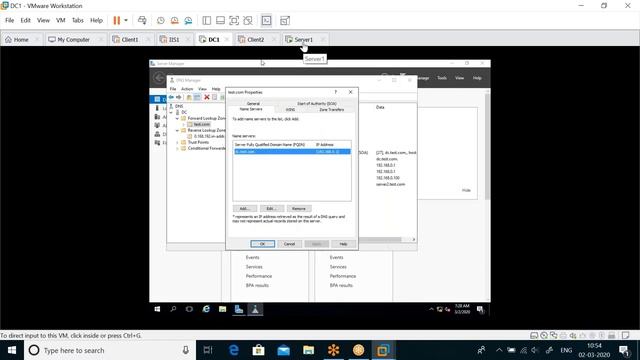Screen dimensions: 640x360
Task: Click DNS Manager forward arrow icon
Action: point(178,97)
